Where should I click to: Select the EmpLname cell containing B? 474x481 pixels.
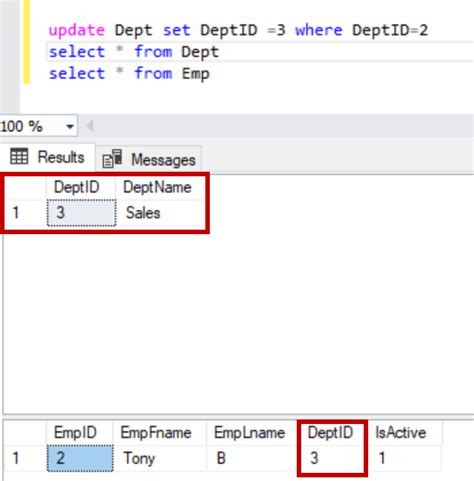click(x=252, y=458)
